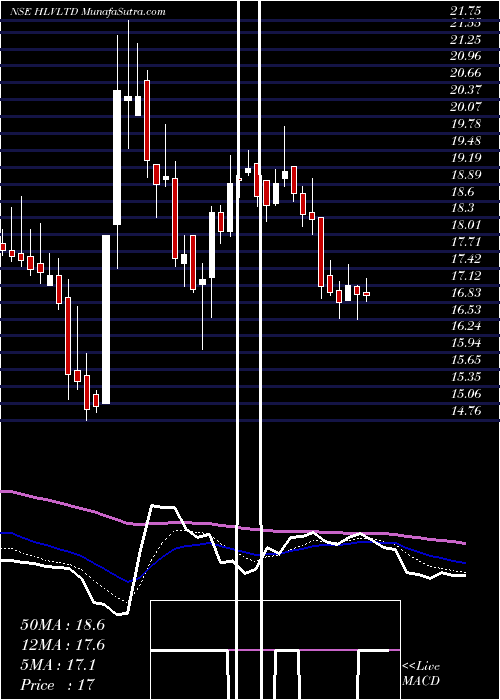Viewport: 500px width, 700px height.
Task: Click the 15.35 price axis label
Action: point(465,377)
